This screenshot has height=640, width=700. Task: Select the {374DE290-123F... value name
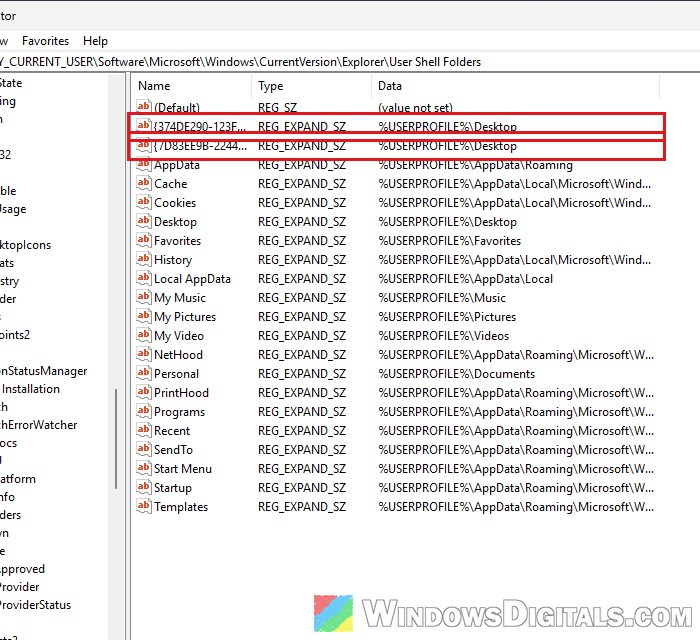pyautogui.click(x=200, y=126)
